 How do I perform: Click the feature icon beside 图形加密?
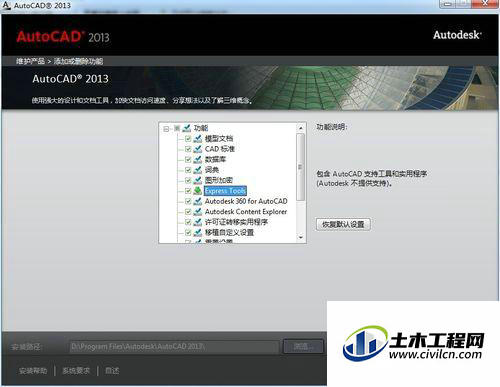pyautogui.click(x=198, y=180)
